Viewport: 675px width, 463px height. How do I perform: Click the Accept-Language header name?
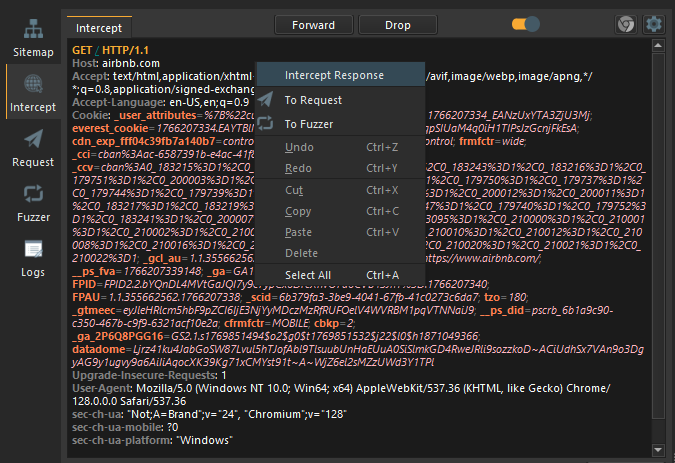click(118, 102)
